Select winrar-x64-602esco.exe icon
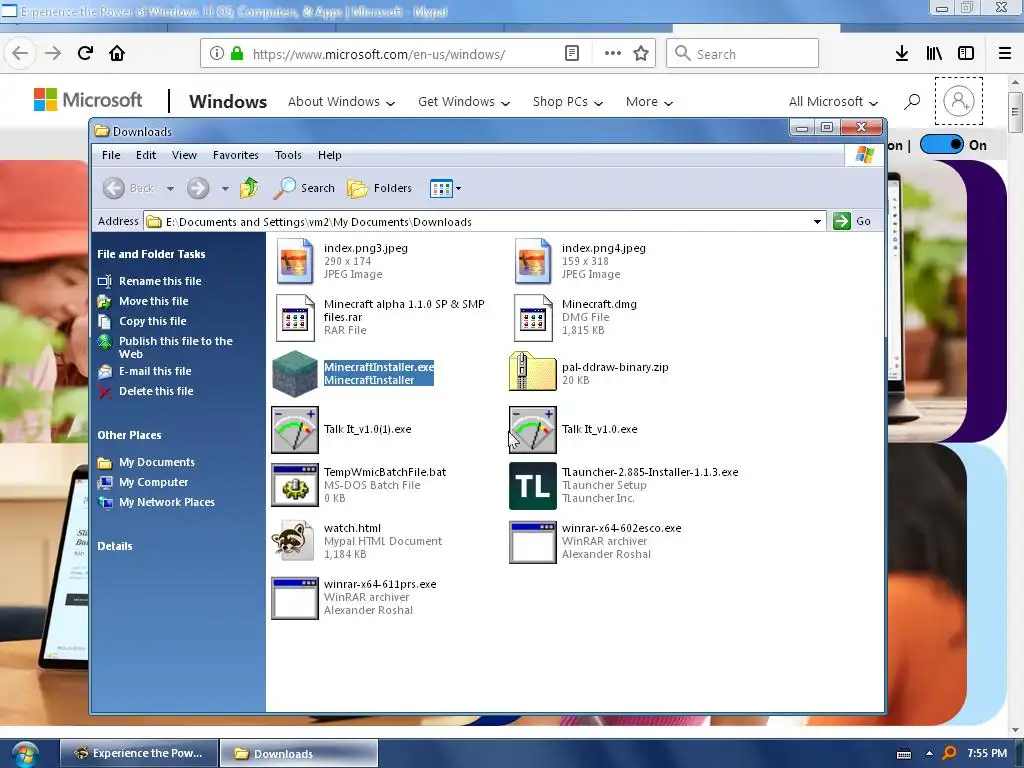The width and height of the screenshot is (1024, 768). [x=533, y=542]
